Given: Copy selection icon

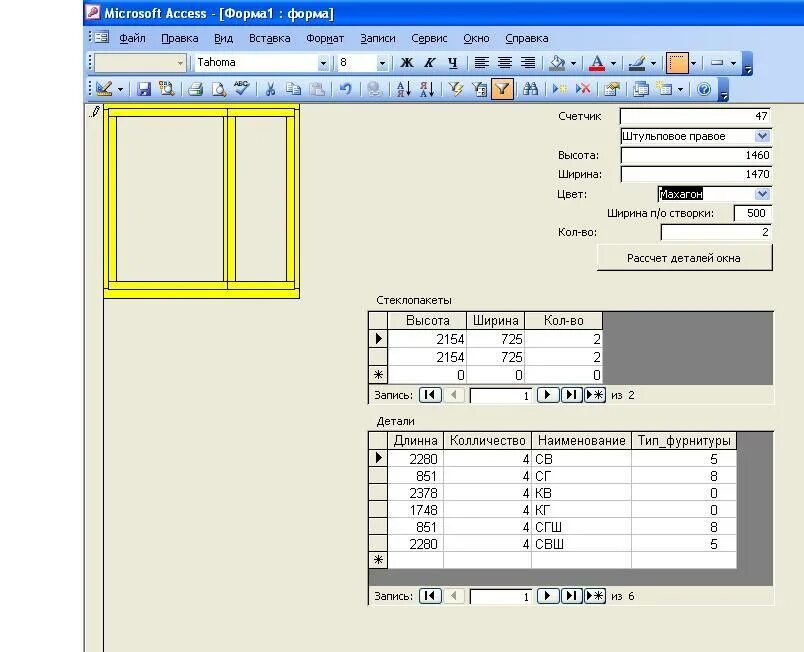Looking at the screenshot, I should coord(293,89).
